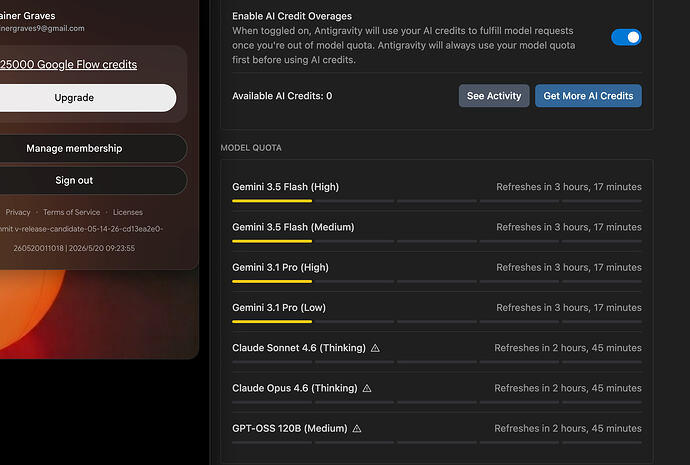
Task: Select the Claude Sonnet 4.6 (Thinking) label
Action: click(299, 348)
